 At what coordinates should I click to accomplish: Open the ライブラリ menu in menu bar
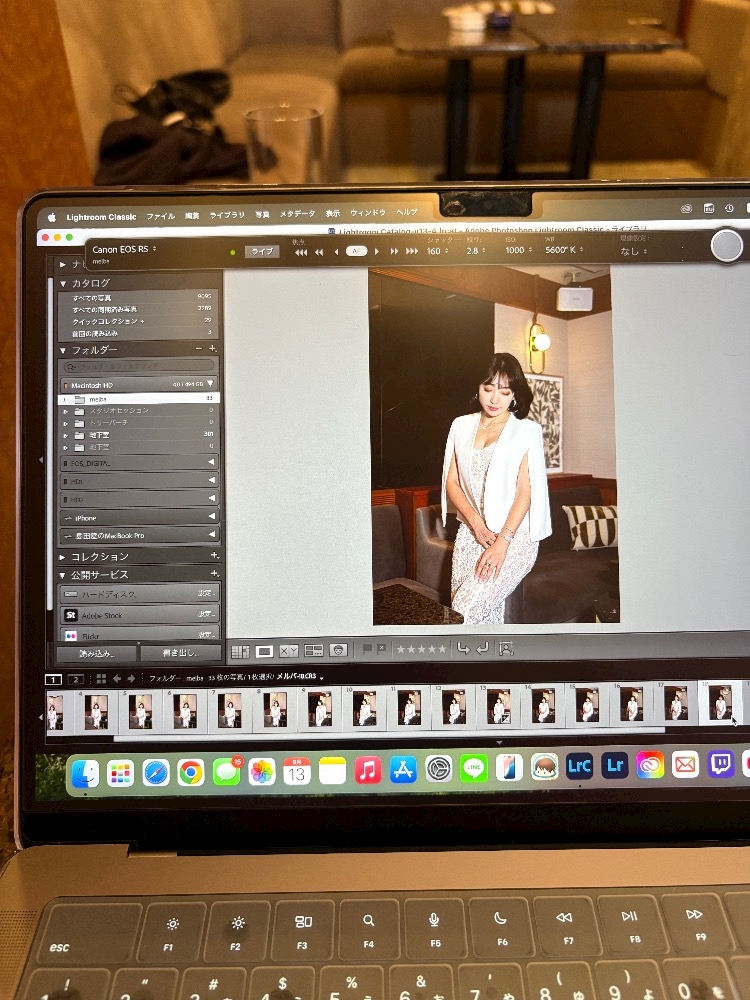[227, 215]
